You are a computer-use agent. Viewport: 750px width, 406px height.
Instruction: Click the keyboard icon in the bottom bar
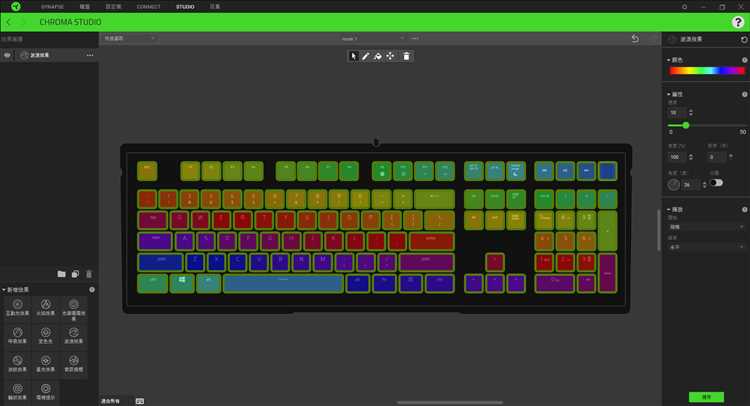click(x=140, y=401)
